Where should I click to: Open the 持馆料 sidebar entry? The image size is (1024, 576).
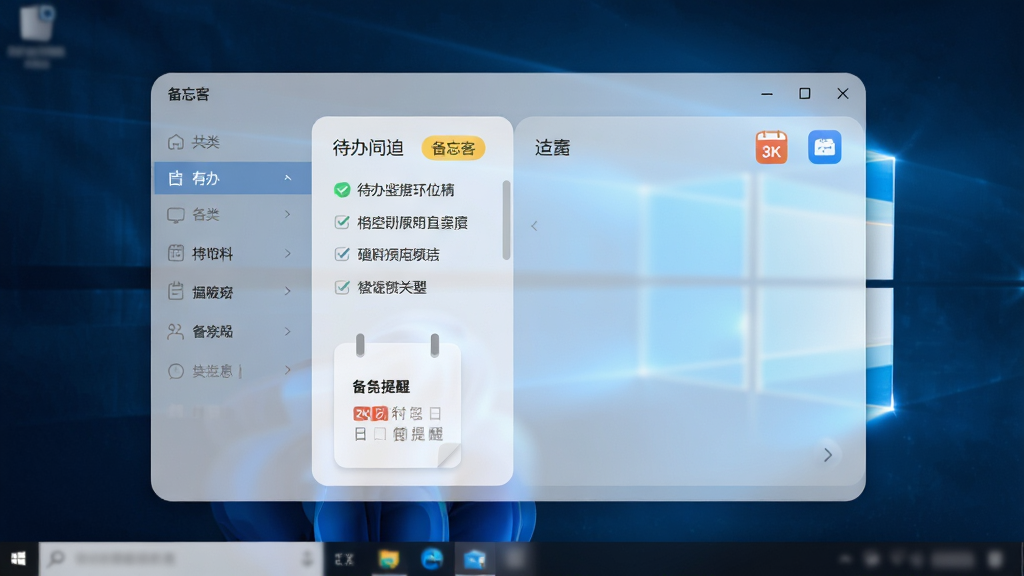coord(232,253)
